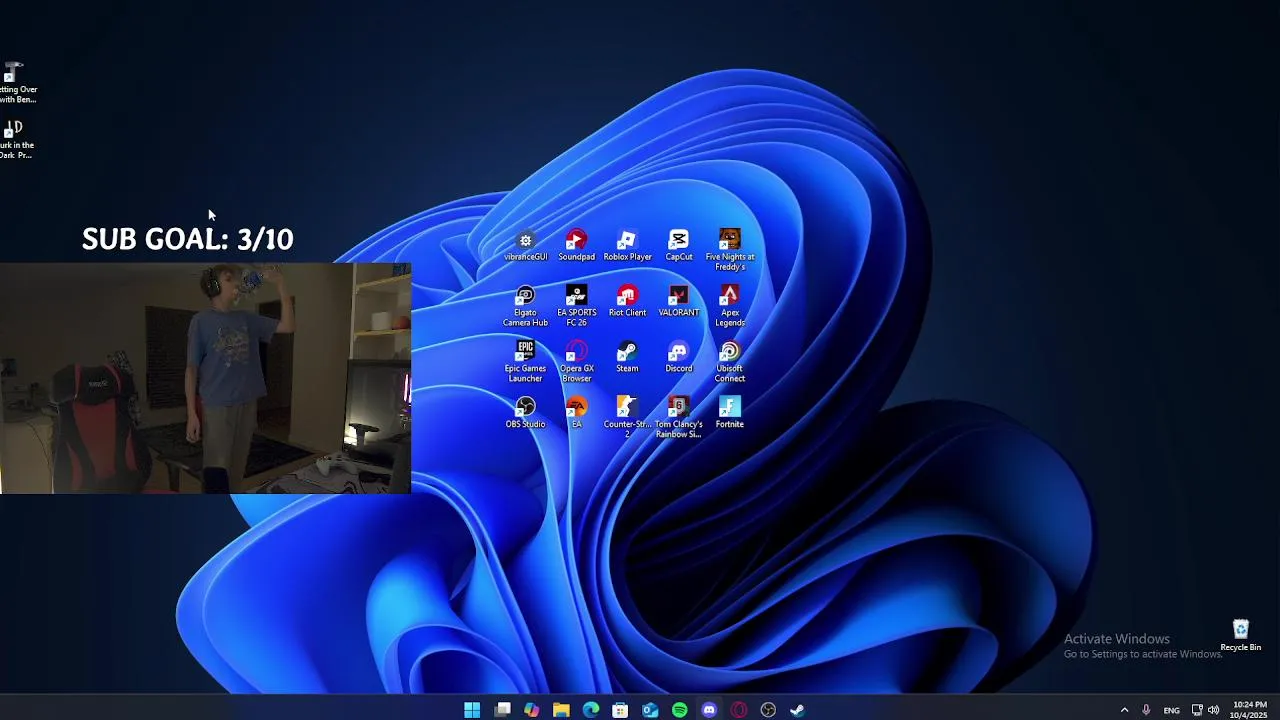Select the Roblox Player shortcut
This screenshot has width=1280, height=720.
pyautogui.click(x=627, y=246)
